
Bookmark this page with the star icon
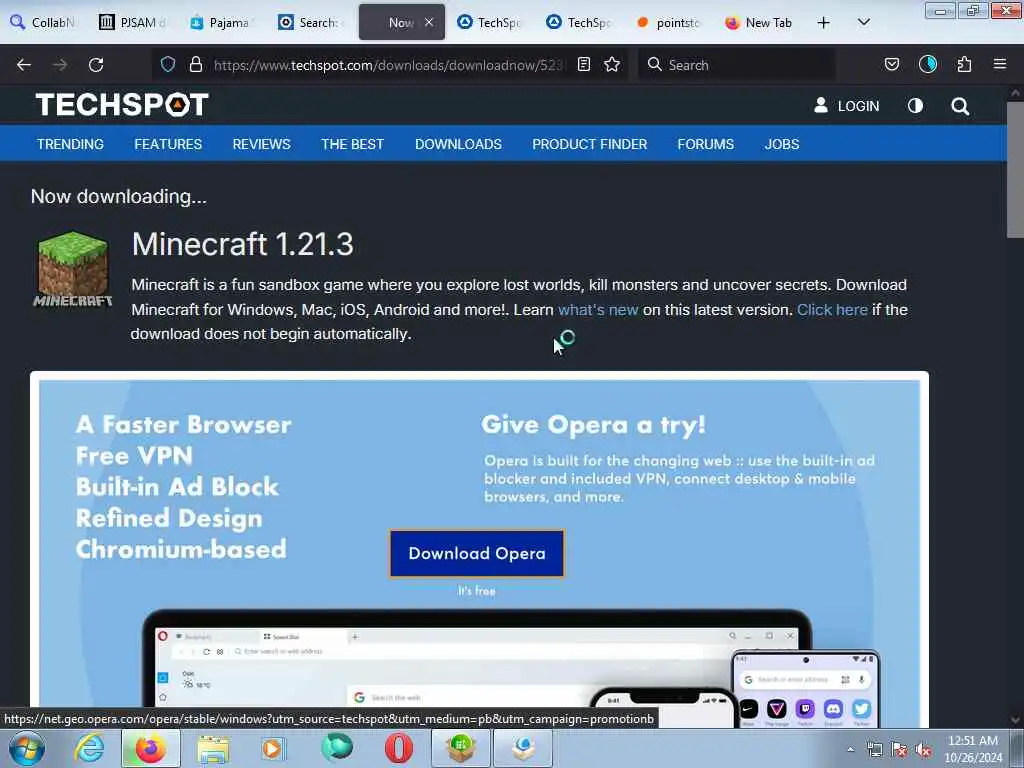click(612, 64)
